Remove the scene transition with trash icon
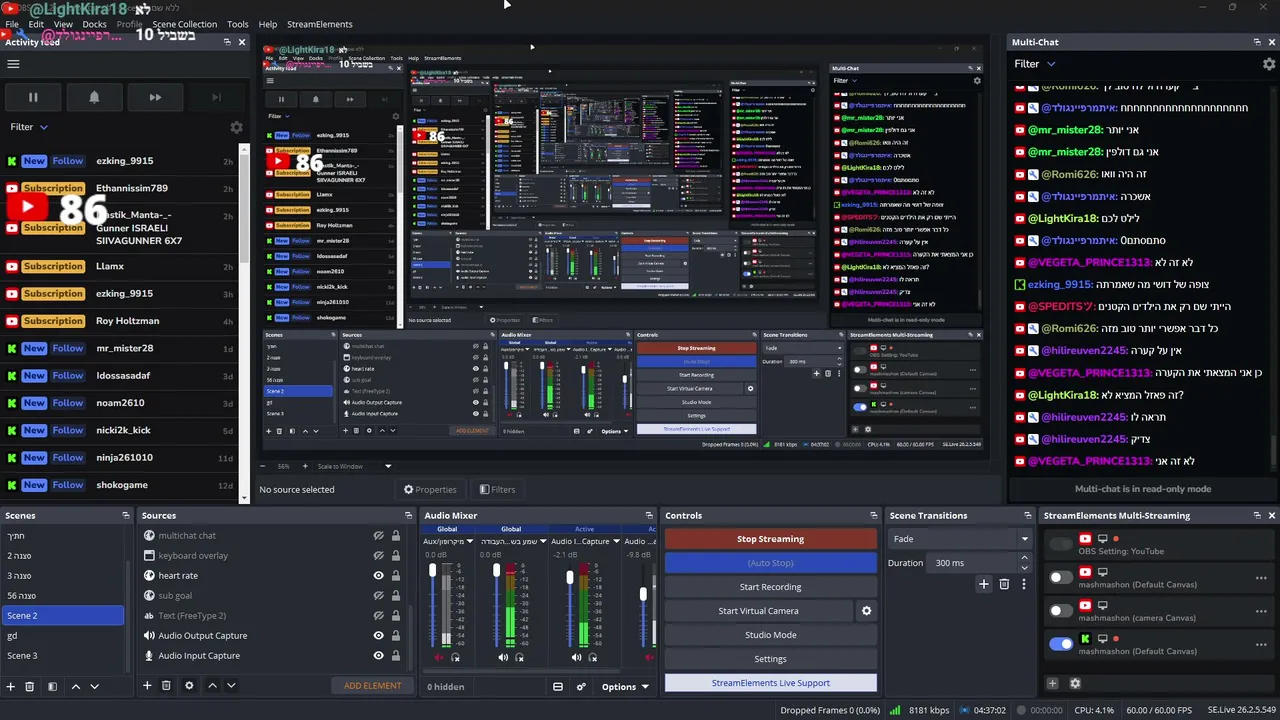Screen dimensions: 1280x720 point(1004,584)
